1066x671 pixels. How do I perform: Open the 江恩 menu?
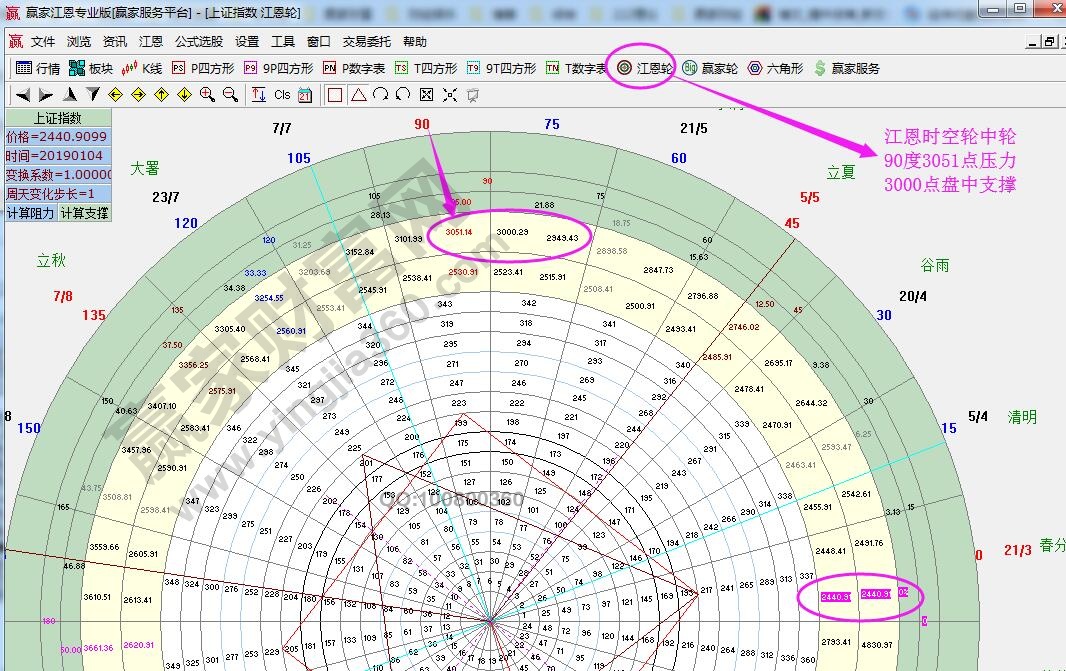(151, 41)
